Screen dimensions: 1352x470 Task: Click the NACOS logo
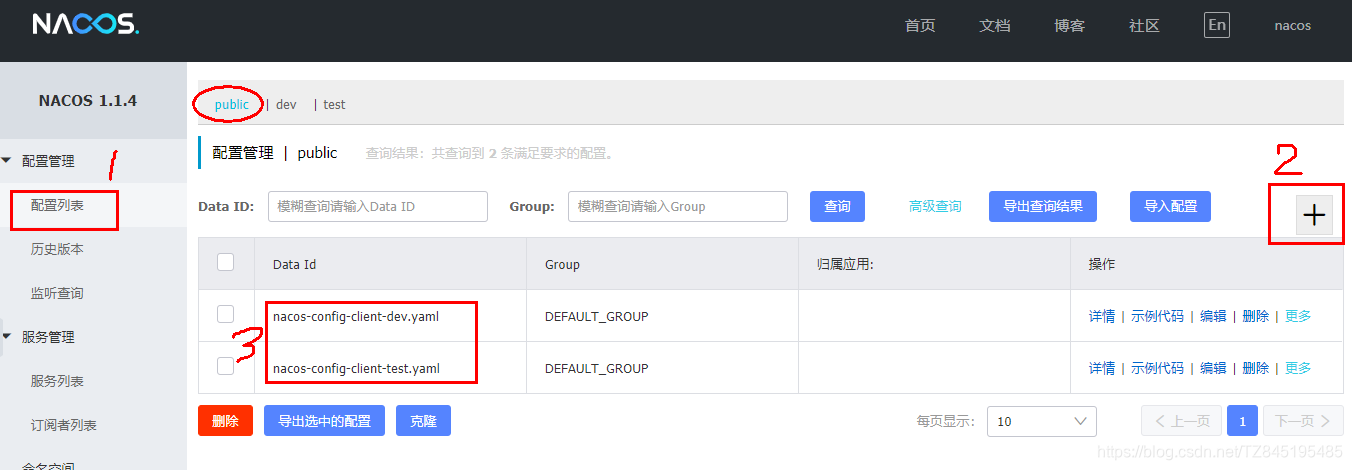86,25
